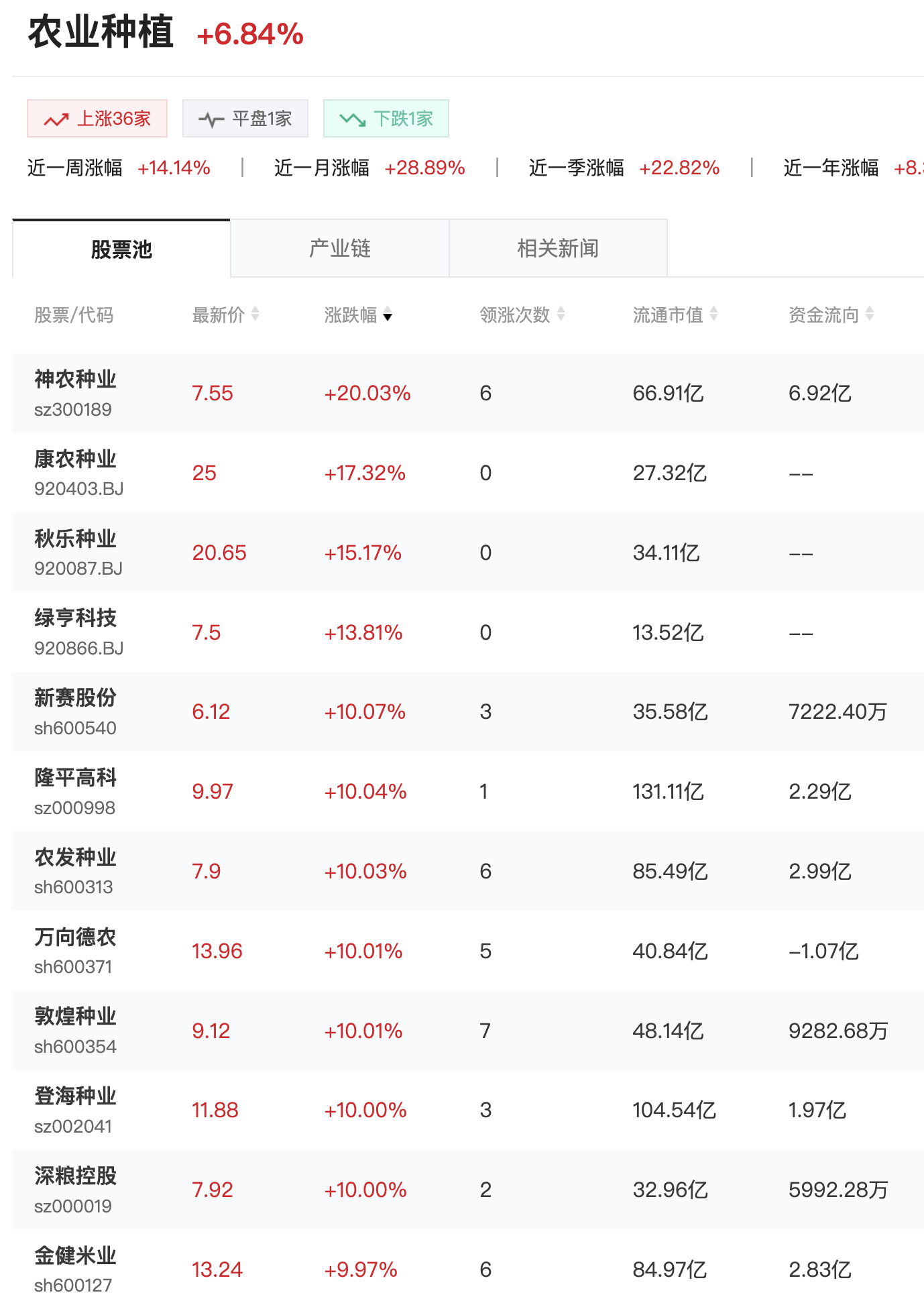Click the 流通市值 column header label
The height and width of the screenshot is (1309, 924).
pyautogui.click(x=668, y=315)
